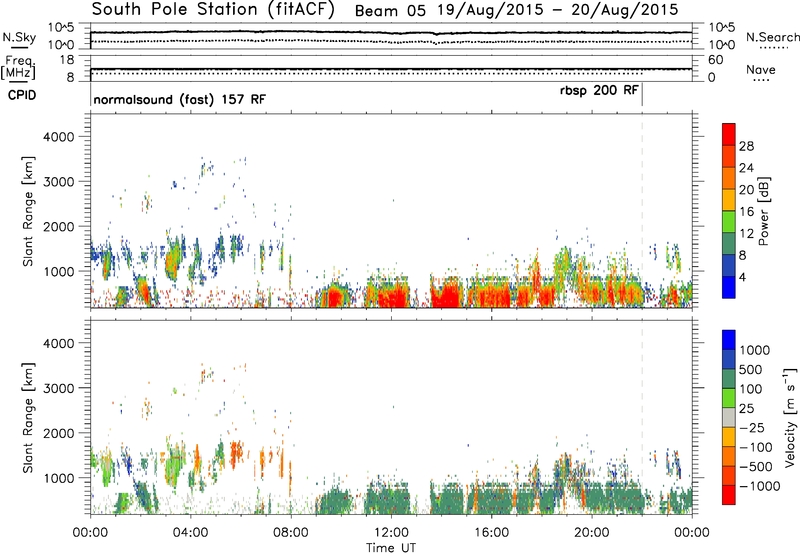Click the '3000' tick label on Velocity panel
This screenshot has height=554, width=800.
coord(58,388)
